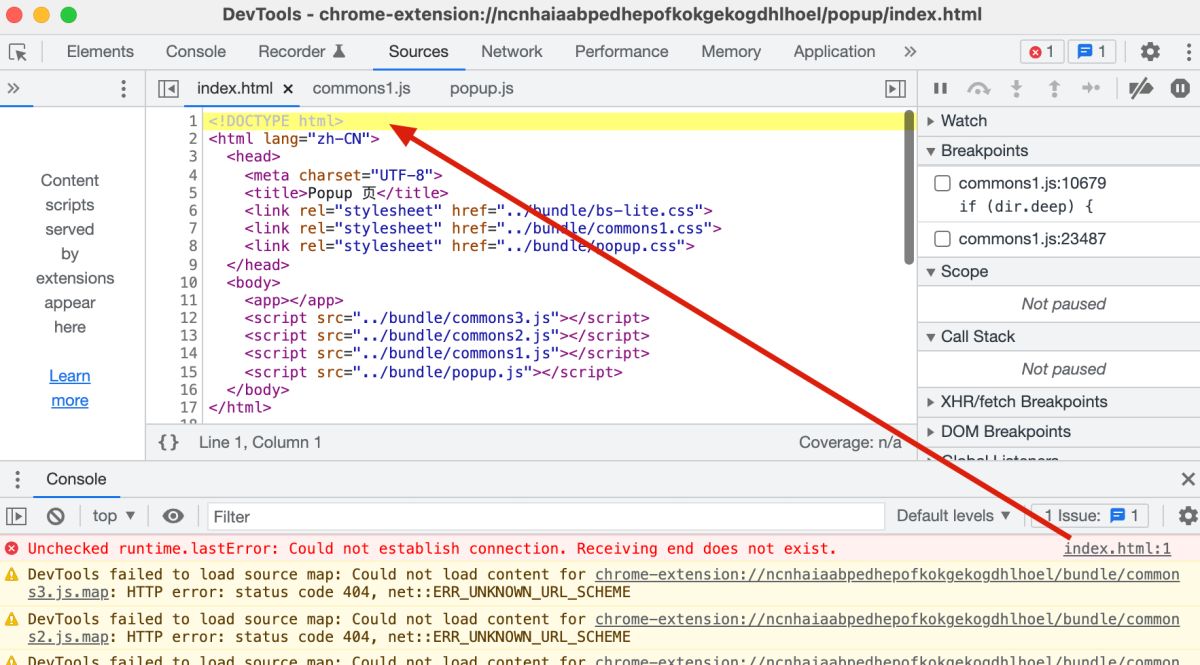Open the Performance tab
The width and height of the screenshot is (1200, 665).
pos(621,52)
